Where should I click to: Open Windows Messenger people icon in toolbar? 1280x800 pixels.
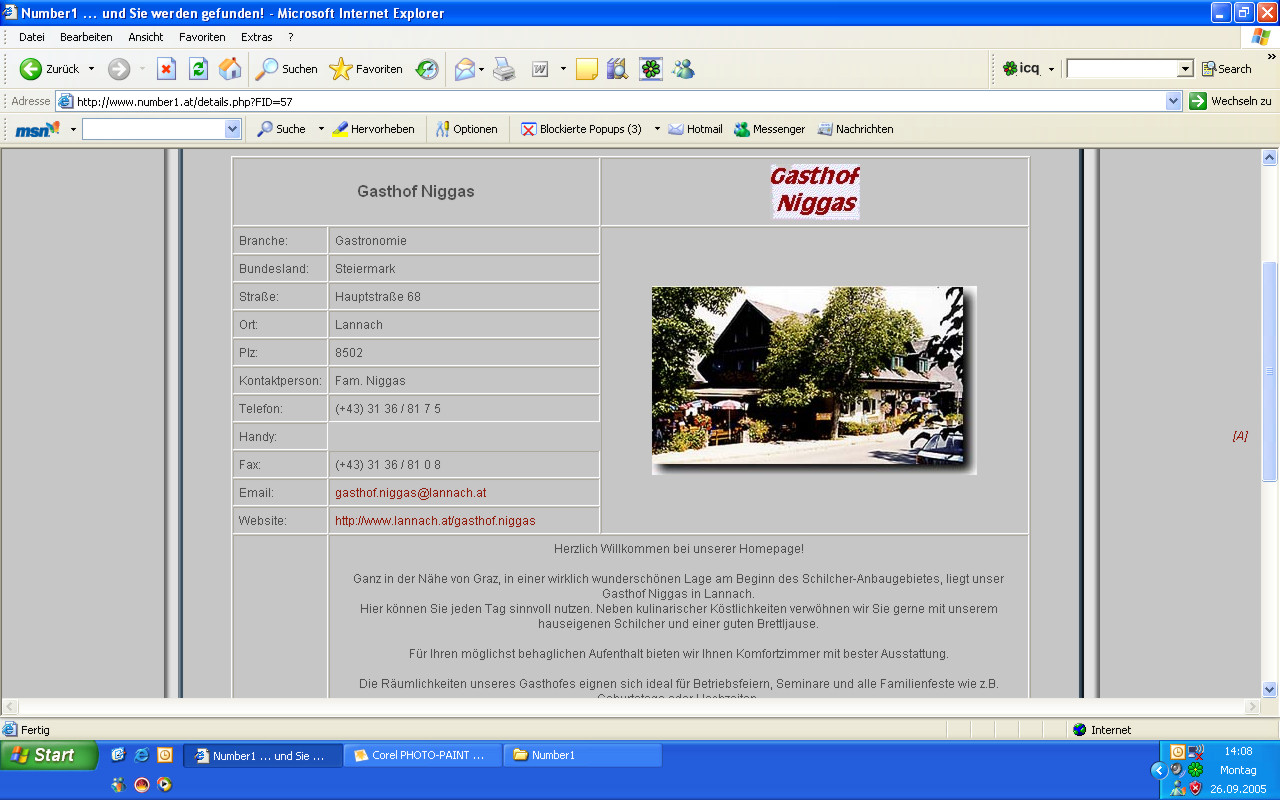click(684, 69)
